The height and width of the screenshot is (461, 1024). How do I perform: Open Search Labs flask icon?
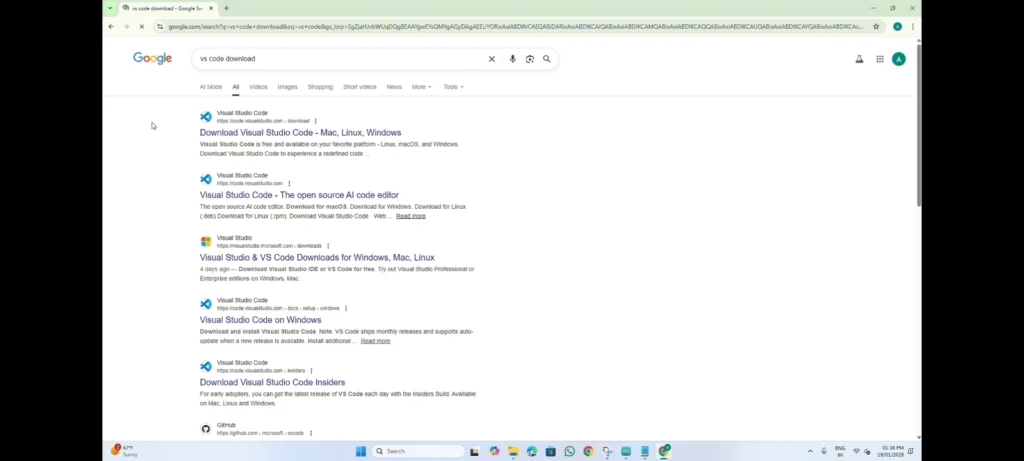859,59
